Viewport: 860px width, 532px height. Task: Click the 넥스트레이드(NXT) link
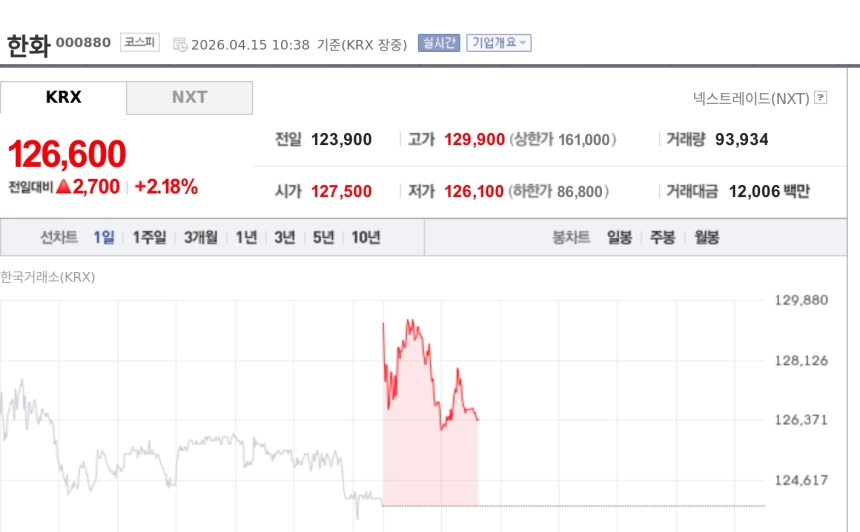[x=750, y=98]
